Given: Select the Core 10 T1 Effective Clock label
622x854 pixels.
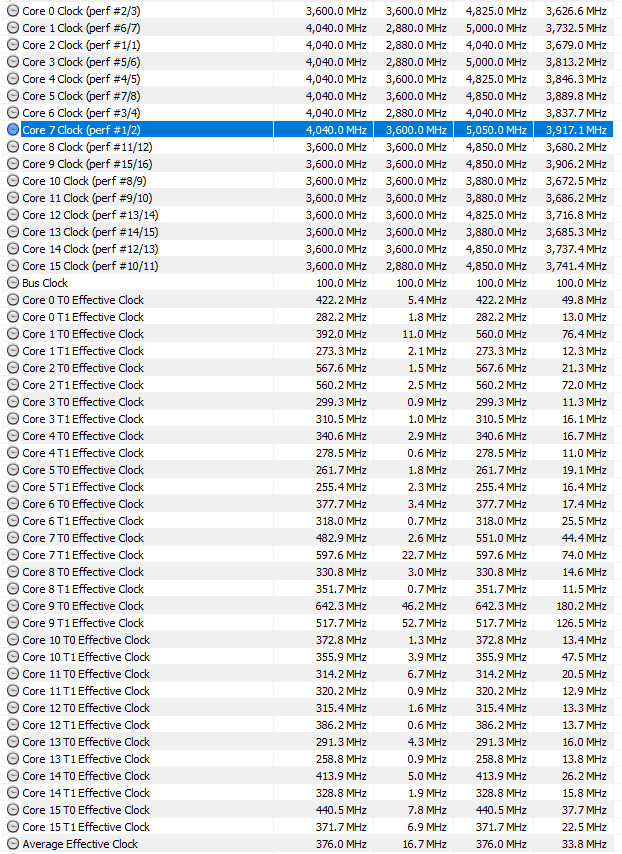Looking at the screenshot, I should pyautogui.click(x=86, y=657).
